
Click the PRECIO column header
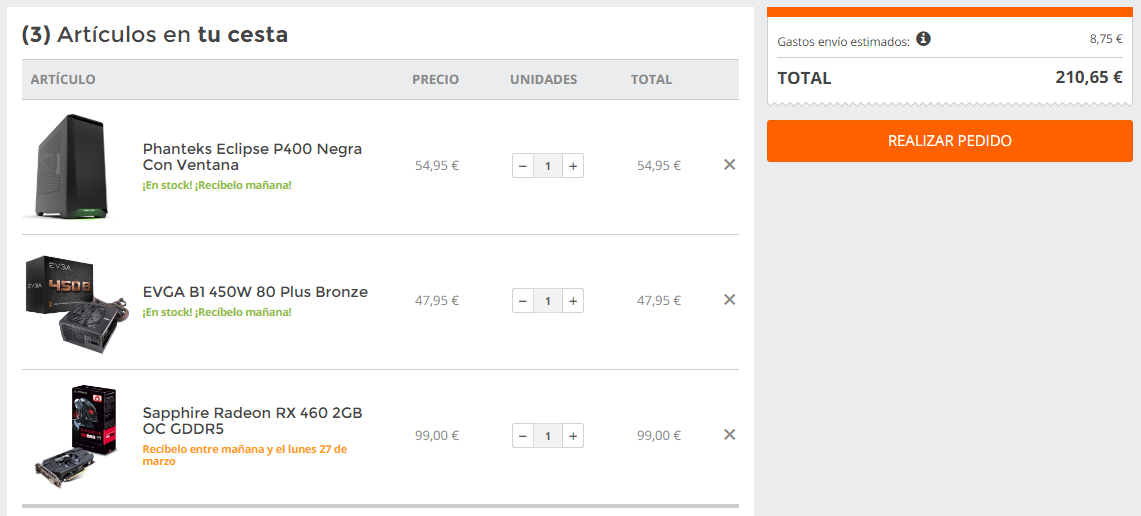(435, 79)
